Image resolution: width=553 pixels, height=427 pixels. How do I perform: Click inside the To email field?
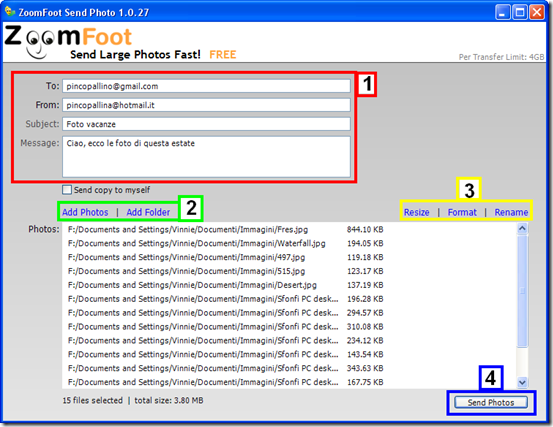206,86
